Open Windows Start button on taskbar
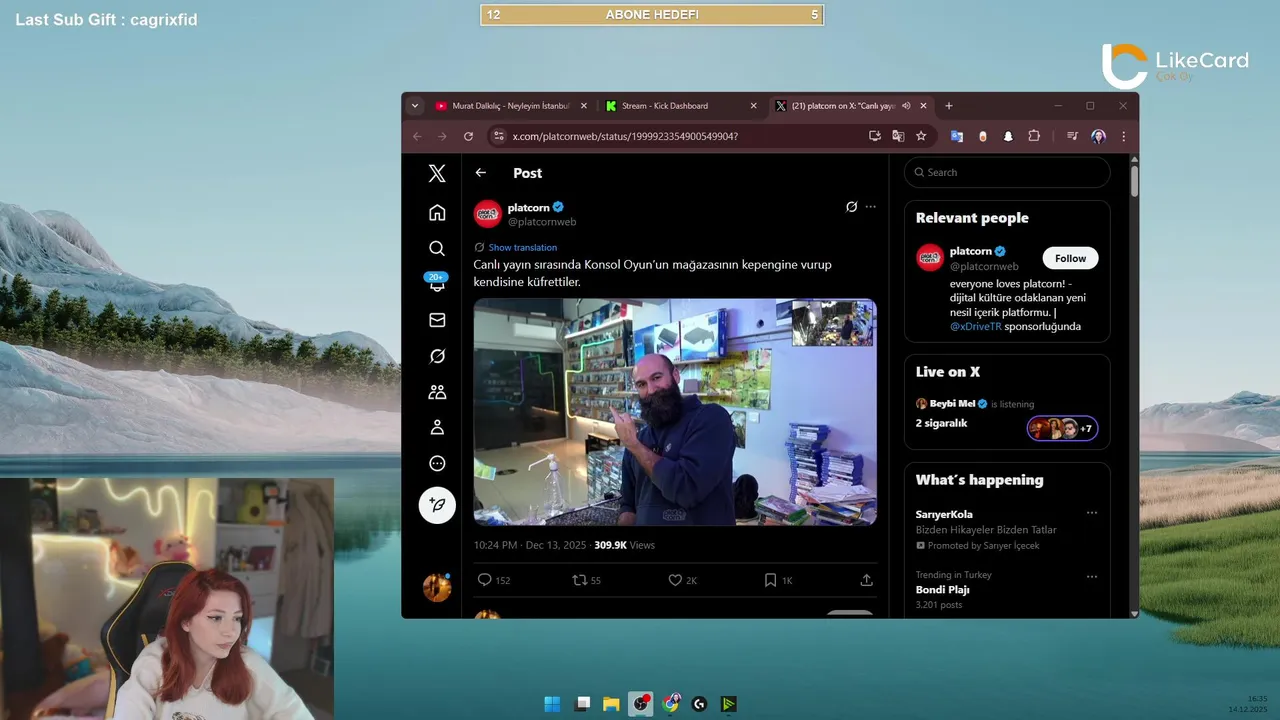1280x720 pixels. tap(552, 704)
